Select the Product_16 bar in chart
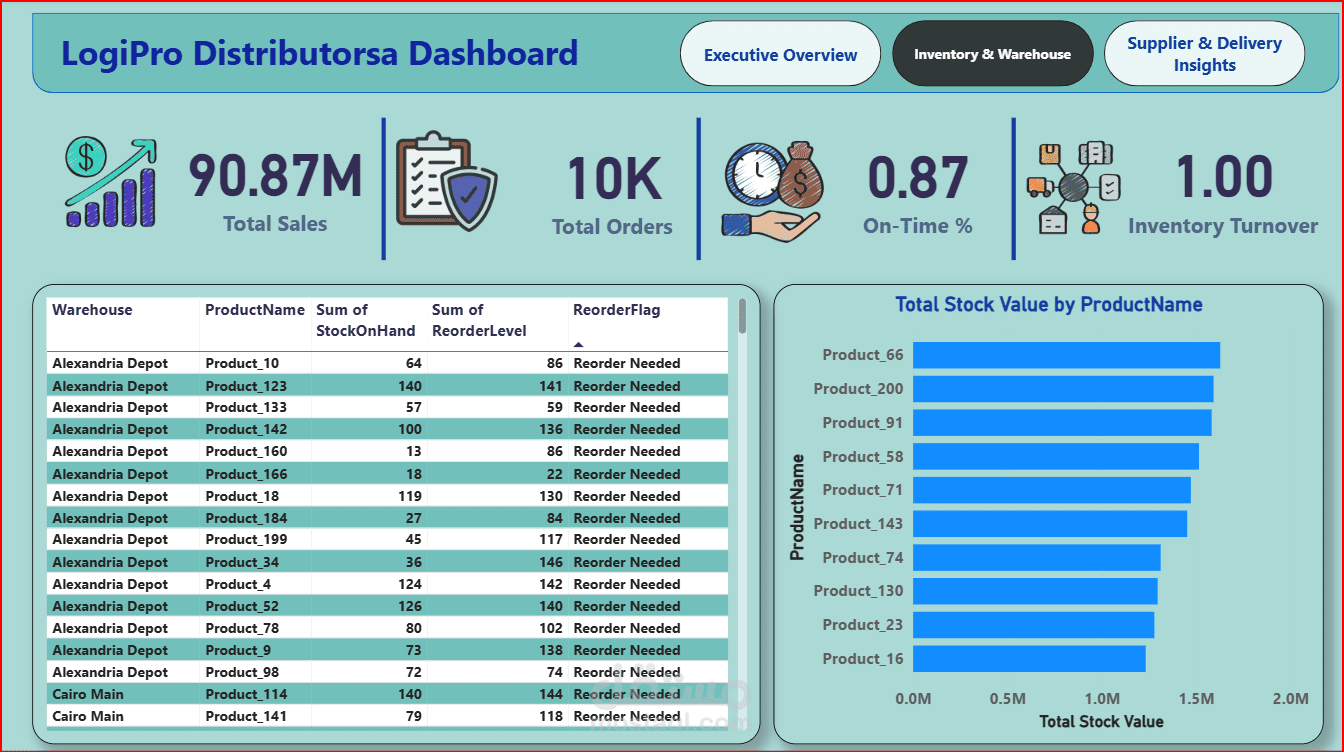The height and width of the screenshot is (752, 1344). tap(1029, 658)
